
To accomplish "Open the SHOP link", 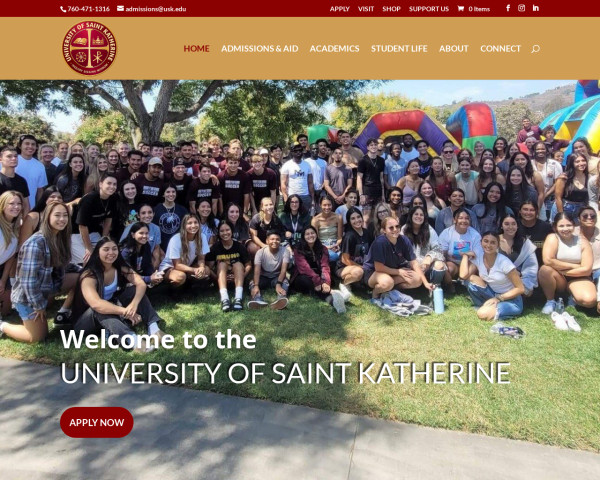I will pos(391,9).
